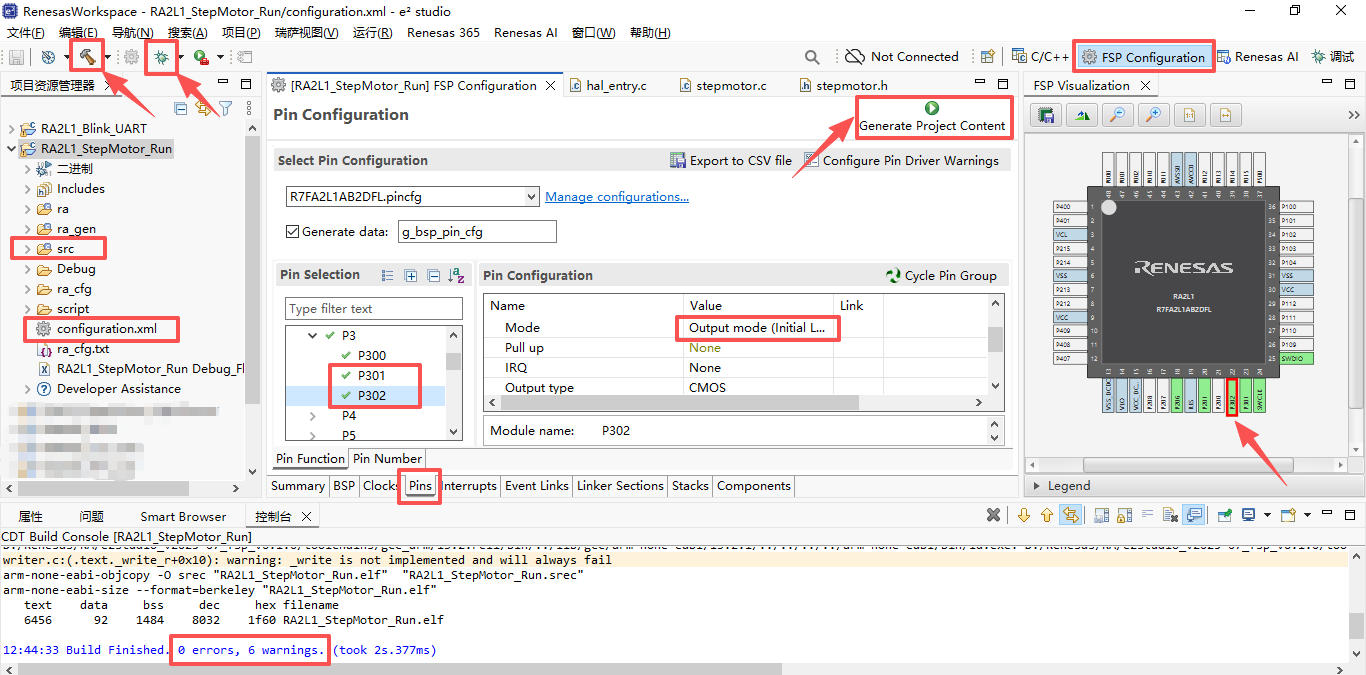This screenshot has height=675, width=1366.
Task: Open the R7FA2L1AB2DFL.pincfg combo box
Action: pyautogui.click(x=412, y=197)
